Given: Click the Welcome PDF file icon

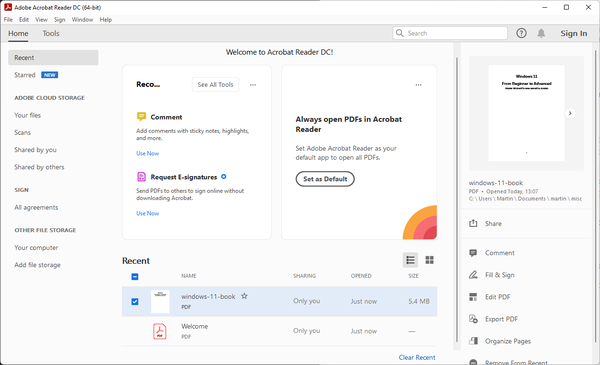Looking at the screenshot, I should pos(160,331).
